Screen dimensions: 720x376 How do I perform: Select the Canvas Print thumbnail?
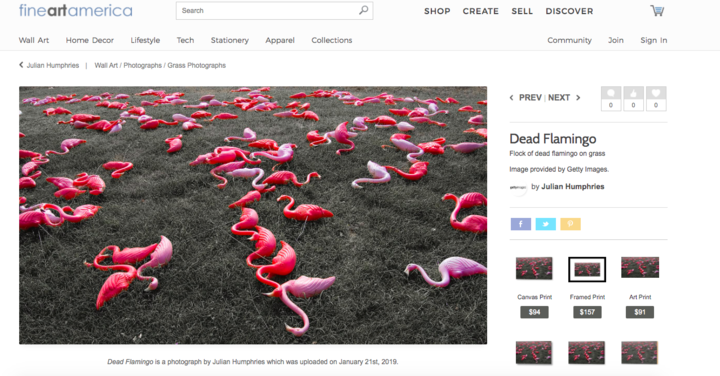coord(534,268)
